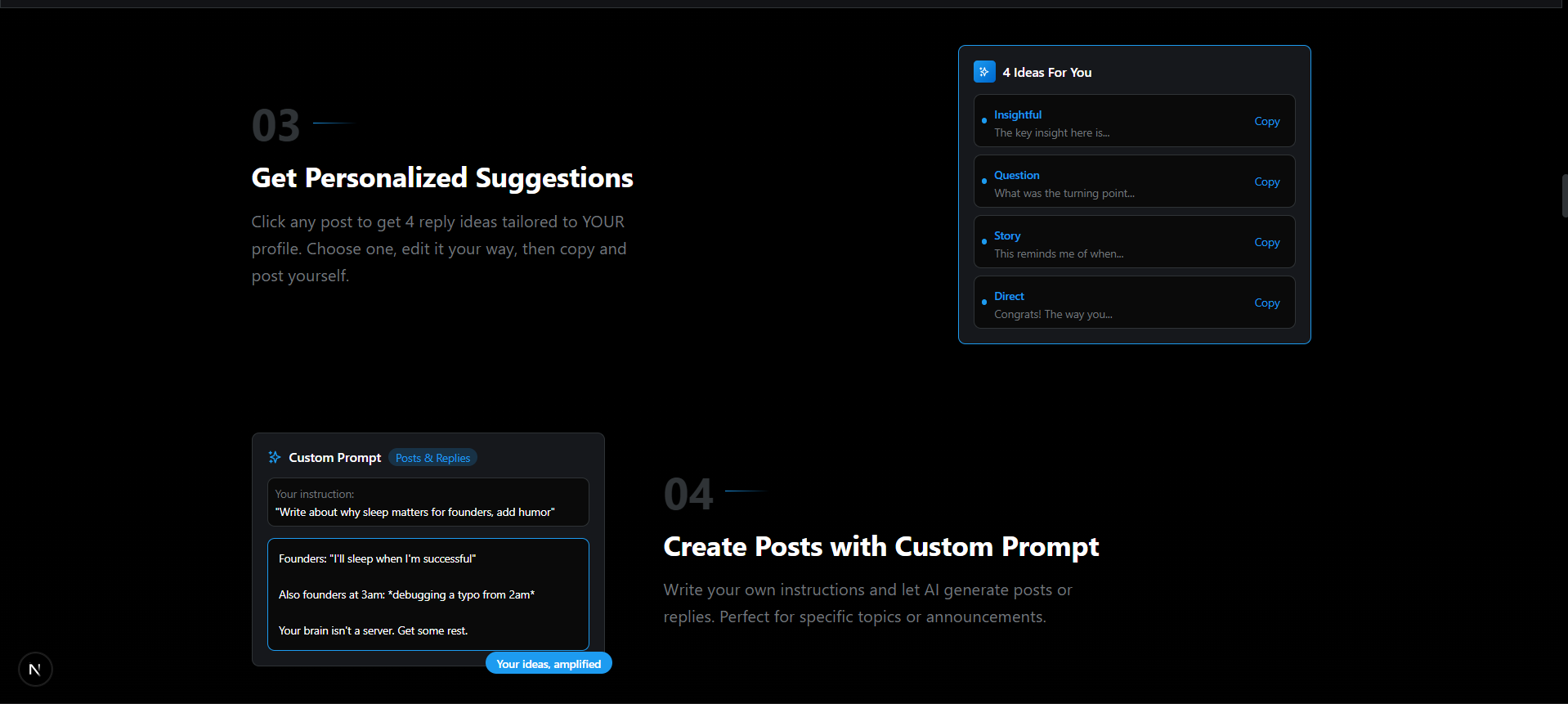The width and height of the screenshot is (1568, 704).
Task: Select the 'Story' idea label
Action: pyautogui.click(x=1007, y=235)
